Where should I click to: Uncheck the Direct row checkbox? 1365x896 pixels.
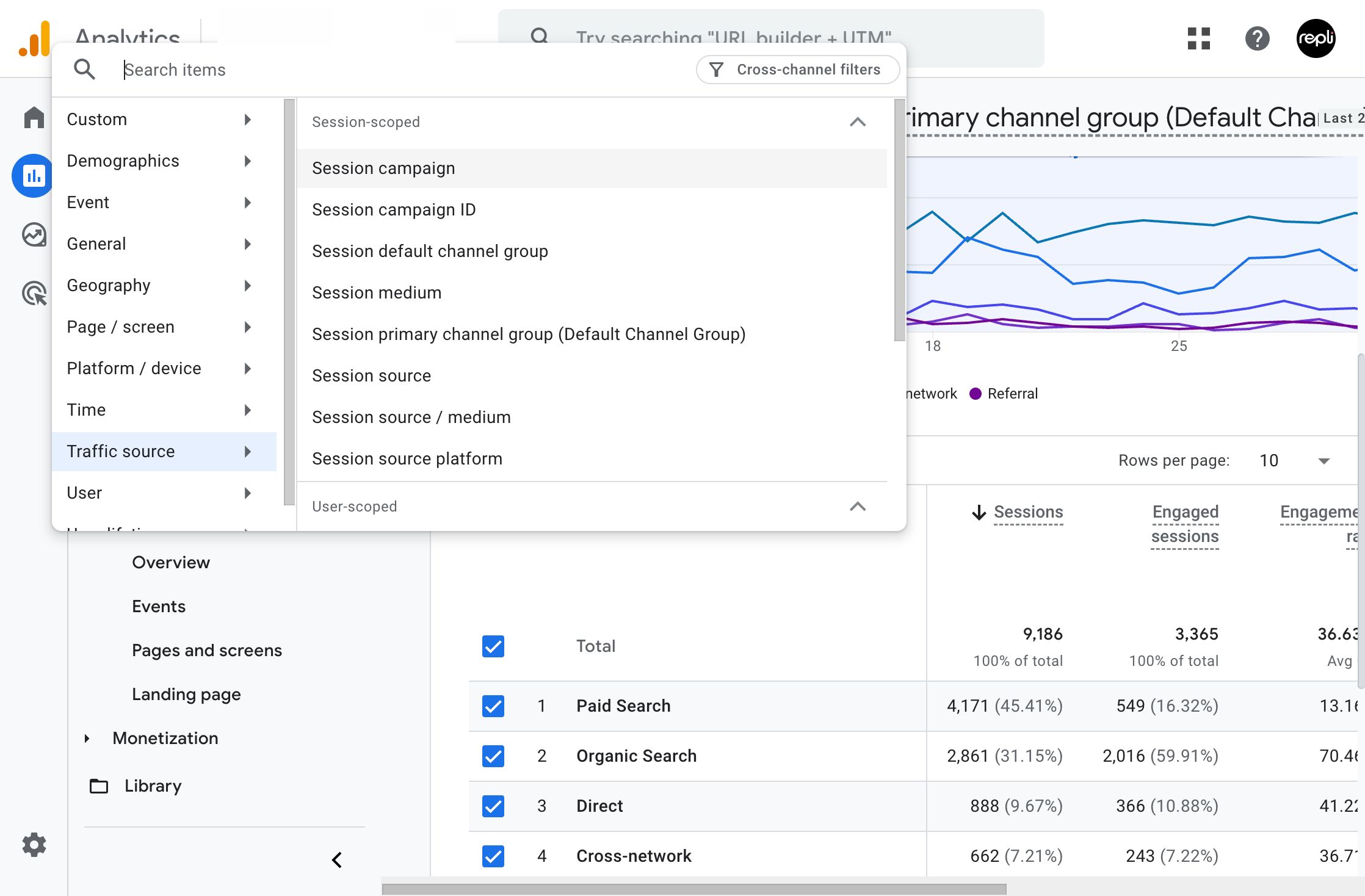pos(493,806)
